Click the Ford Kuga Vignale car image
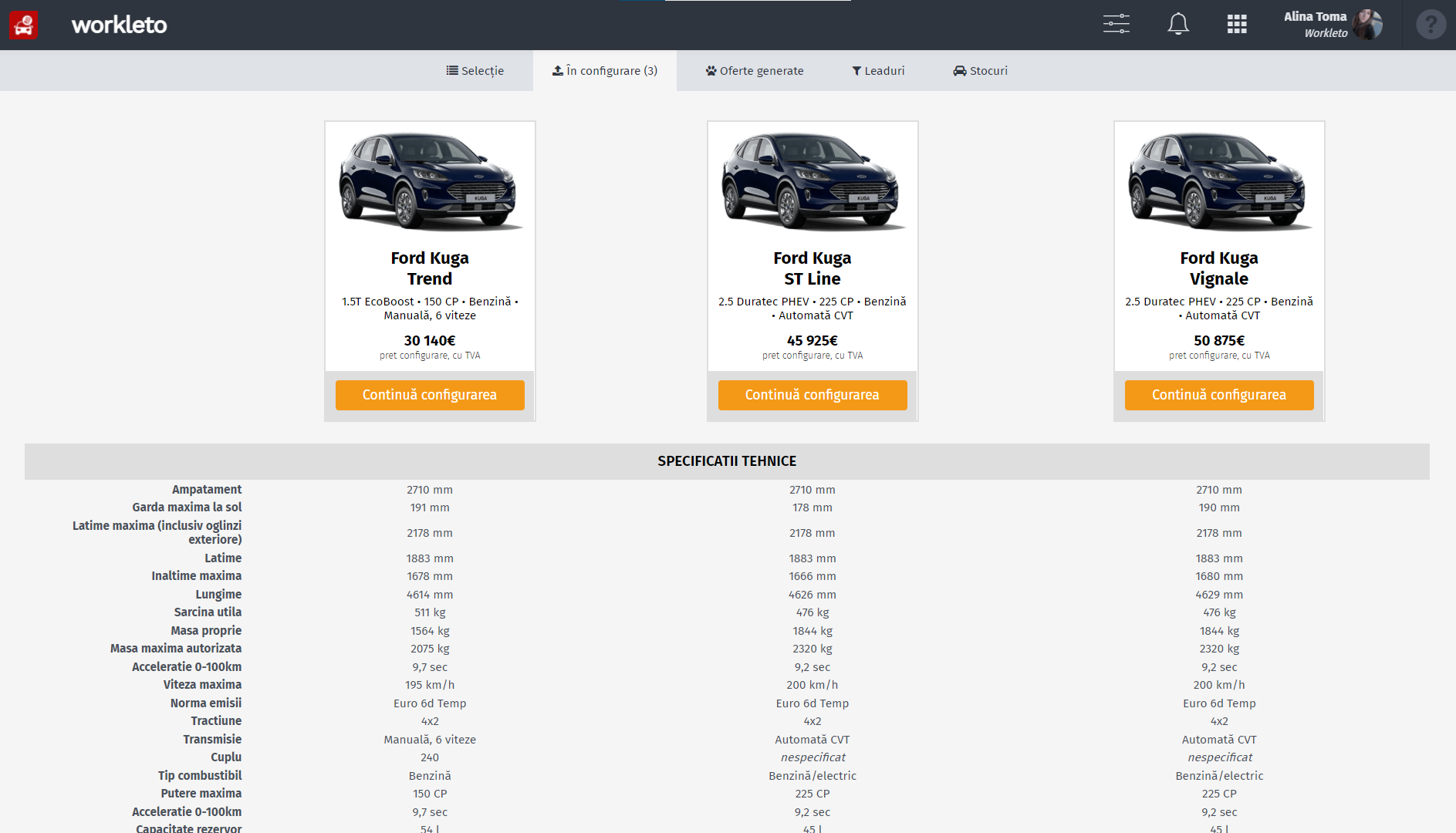The width and height of the screenshot is (1456, 833). pyautogui.click(x=1219, y=181)
